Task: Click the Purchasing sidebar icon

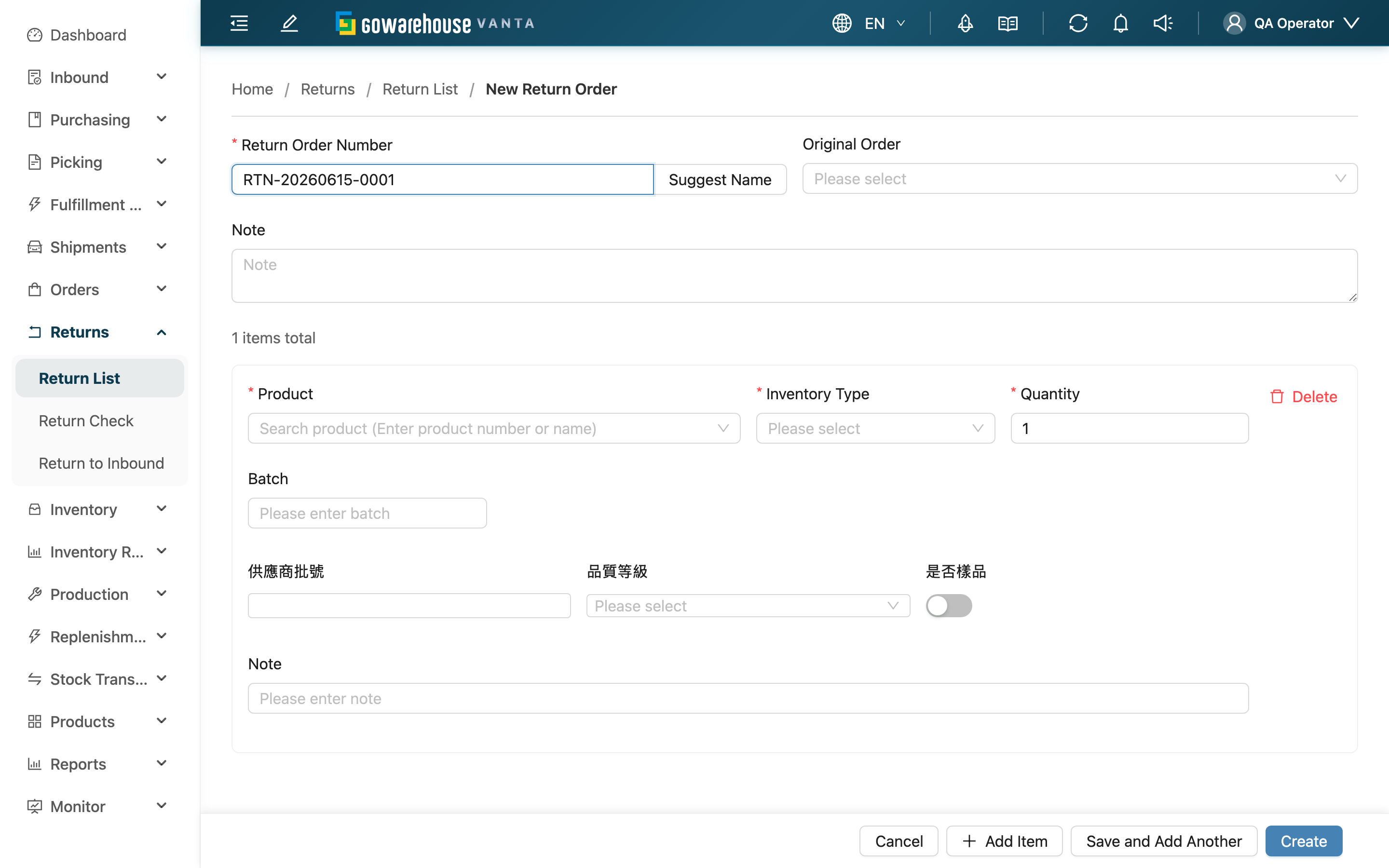Action: 34,120
